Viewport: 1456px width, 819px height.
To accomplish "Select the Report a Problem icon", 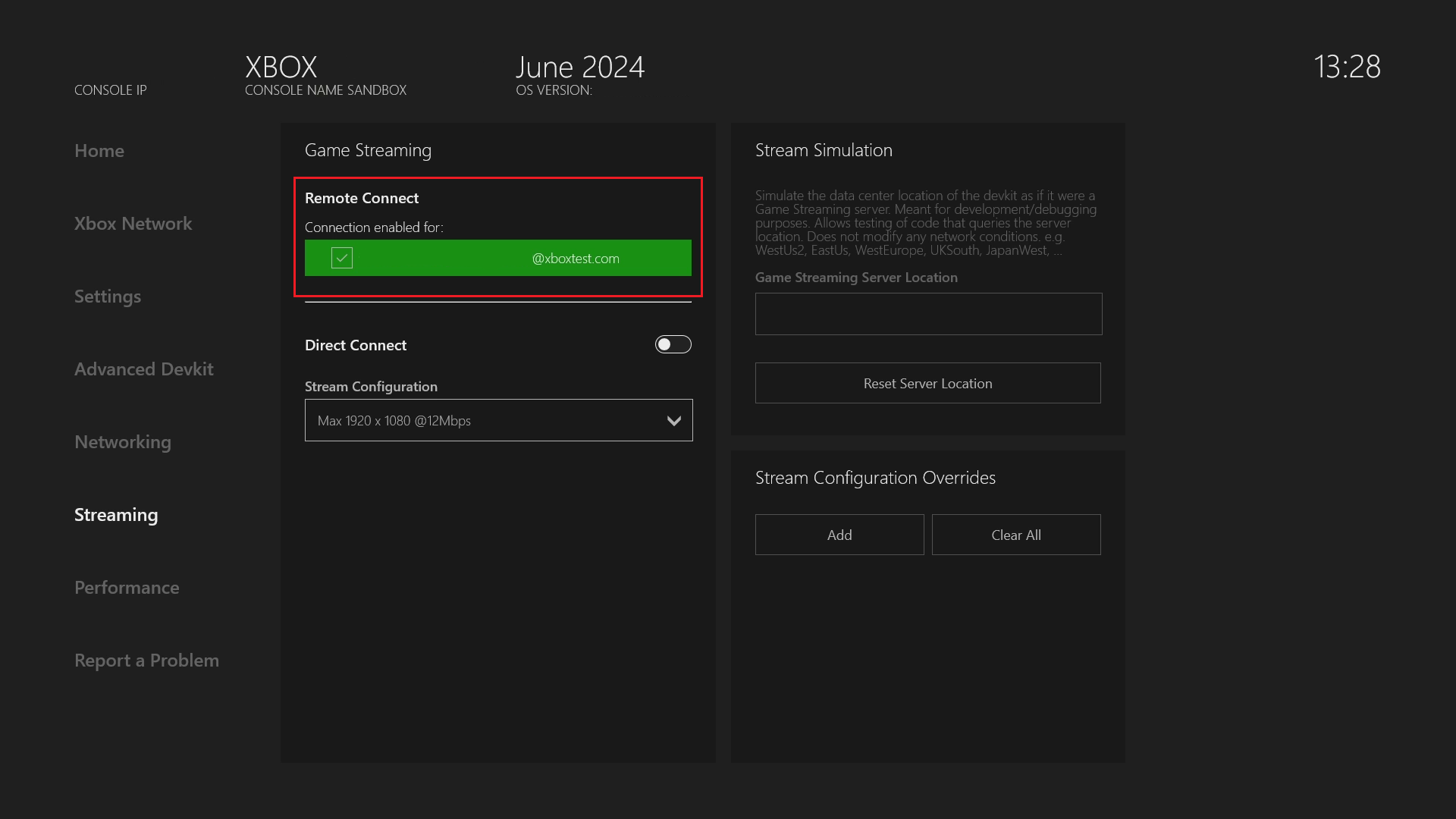I will (x=146, y=659).
